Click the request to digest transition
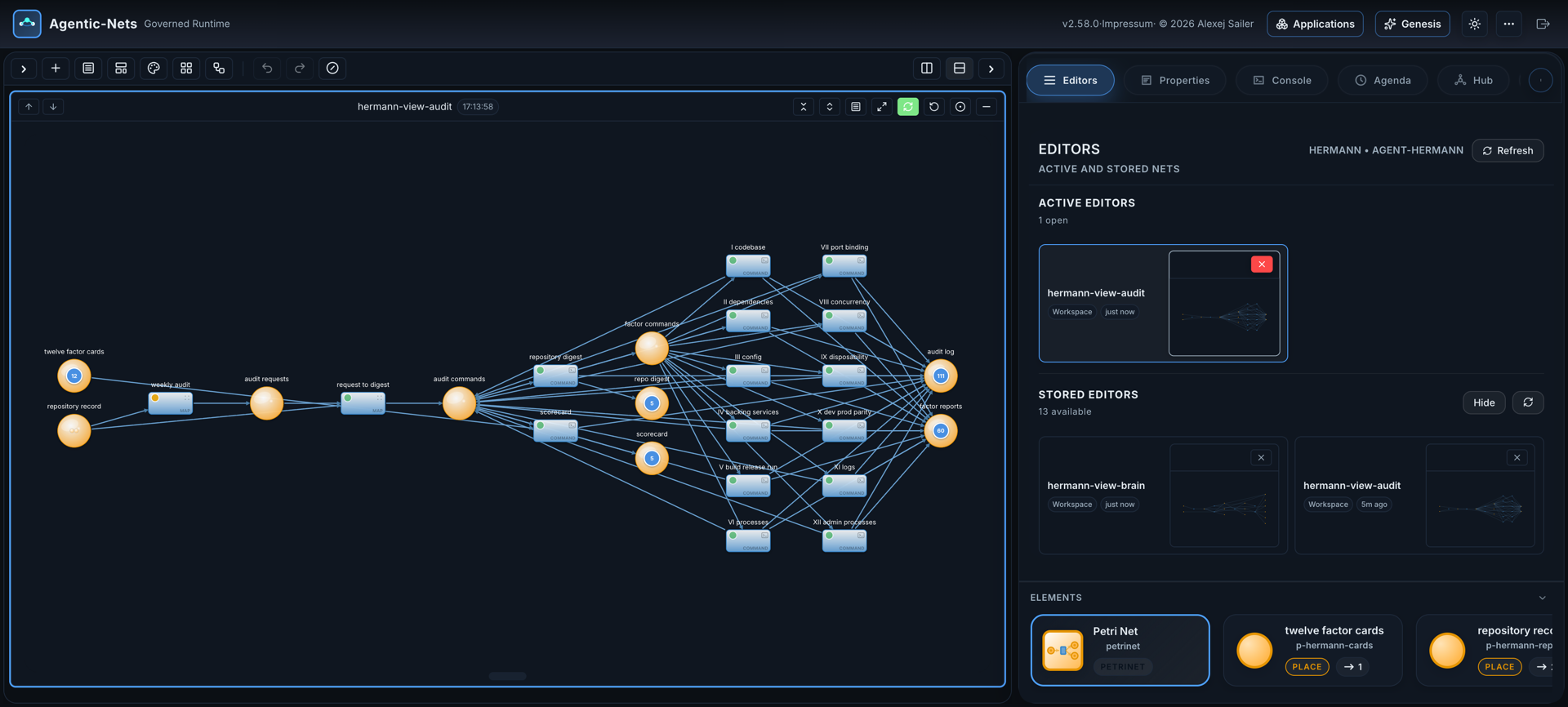The image size is (1568, 707). [363, 402]
